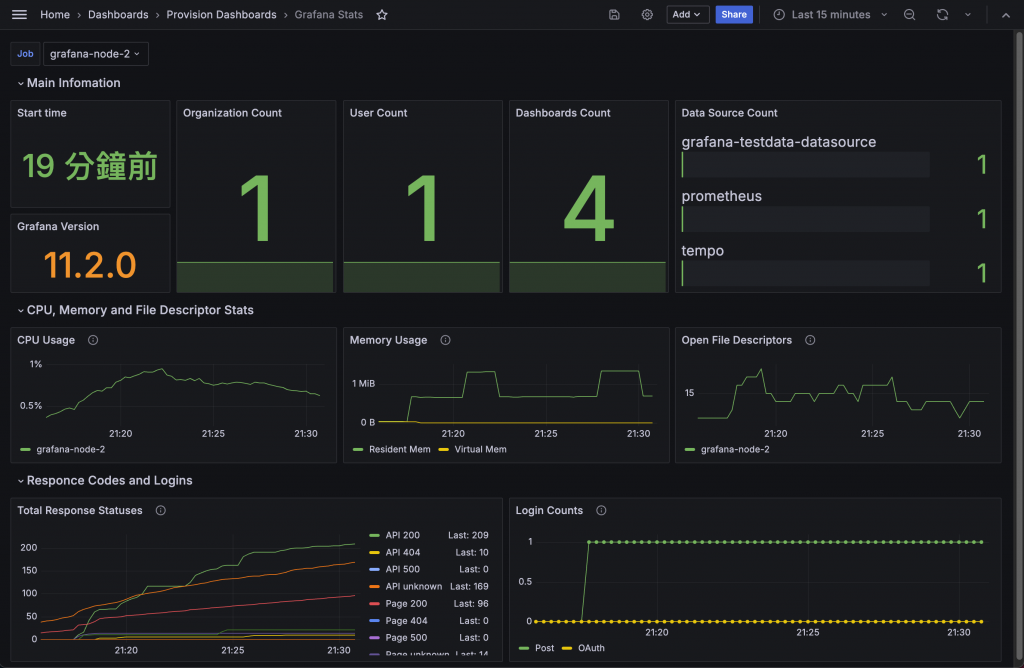Show info for the CPU Usage panel
1024x668 pixels.
click(93, 340)
